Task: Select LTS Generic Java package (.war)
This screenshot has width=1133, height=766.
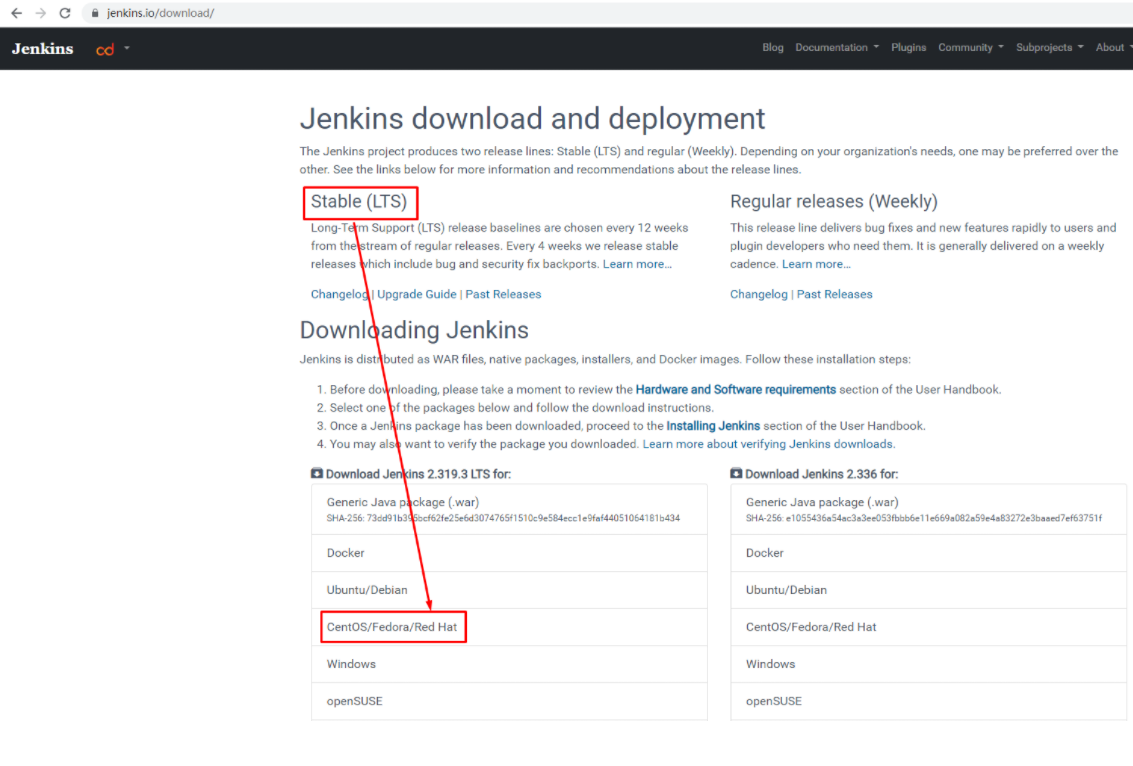Action: pyautogui.click(x=509, y=509)
